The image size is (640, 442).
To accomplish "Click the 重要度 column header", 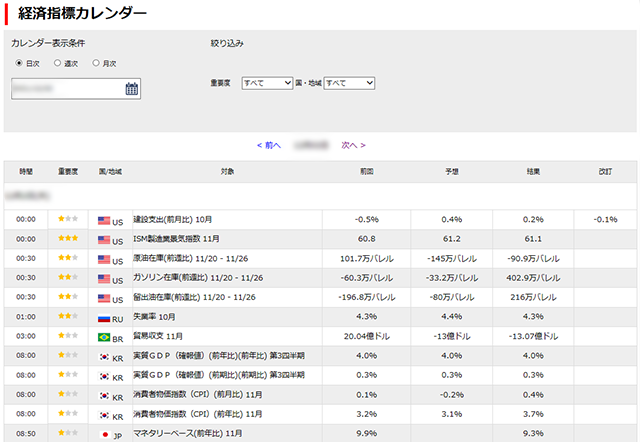I will click(x=68, y=172).
